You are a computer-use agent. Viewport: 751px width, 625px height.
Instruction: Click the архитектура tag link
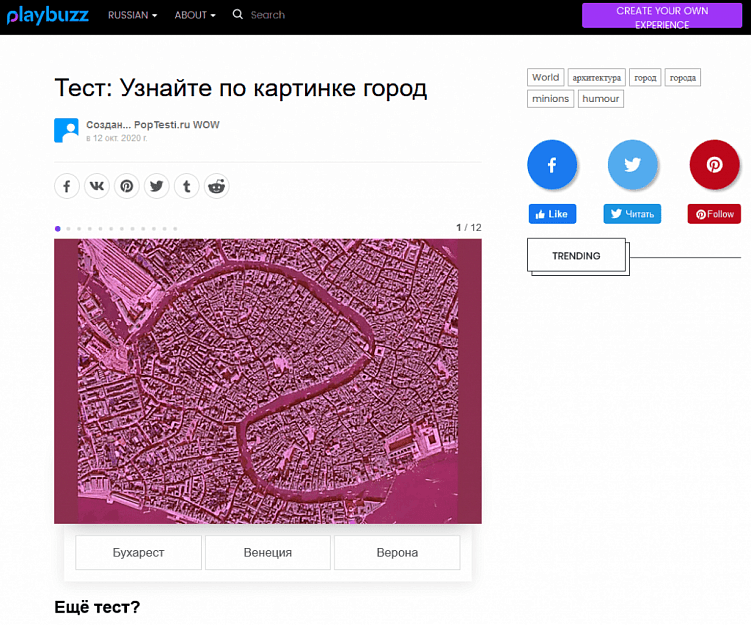(598, 77)
